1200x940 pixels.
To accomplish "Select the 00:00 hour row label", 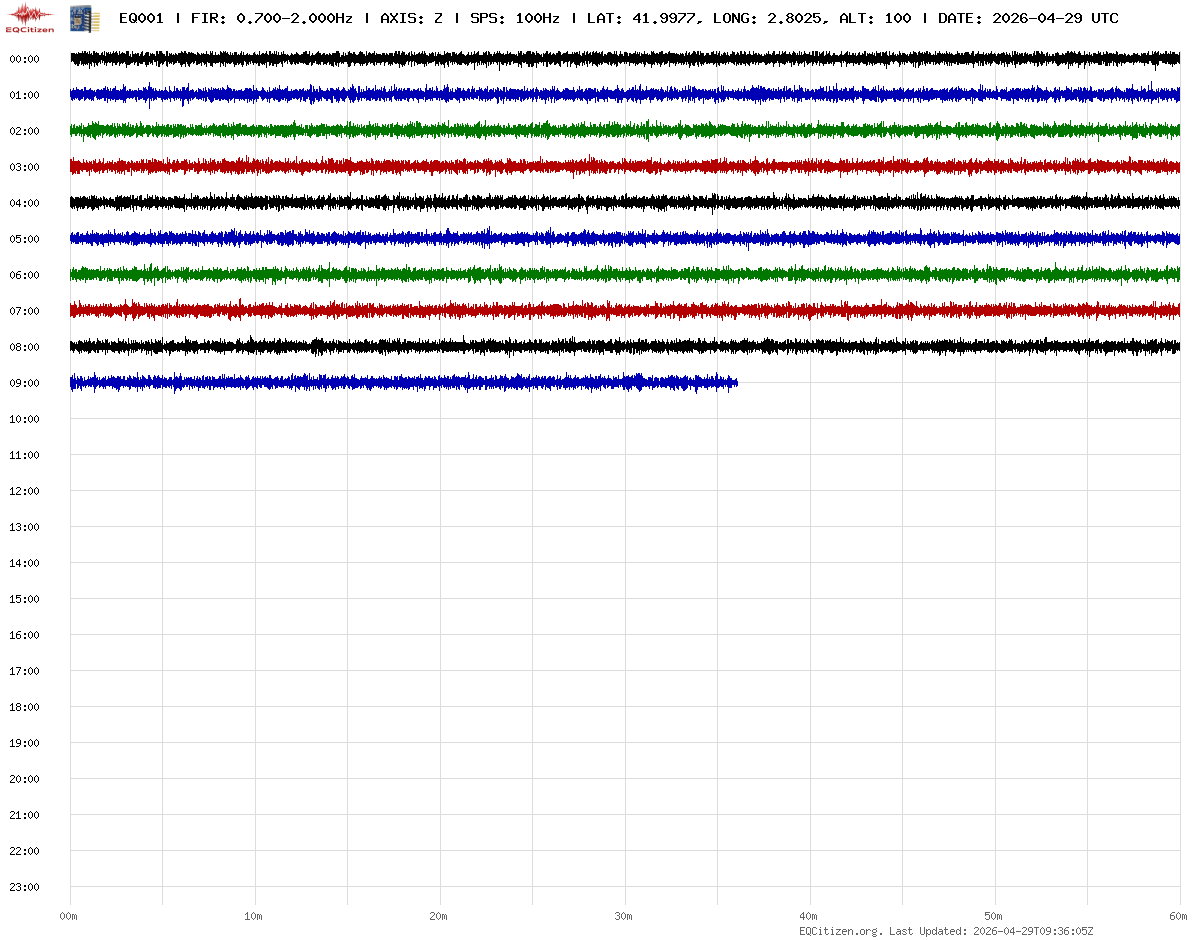I will 24,60.
